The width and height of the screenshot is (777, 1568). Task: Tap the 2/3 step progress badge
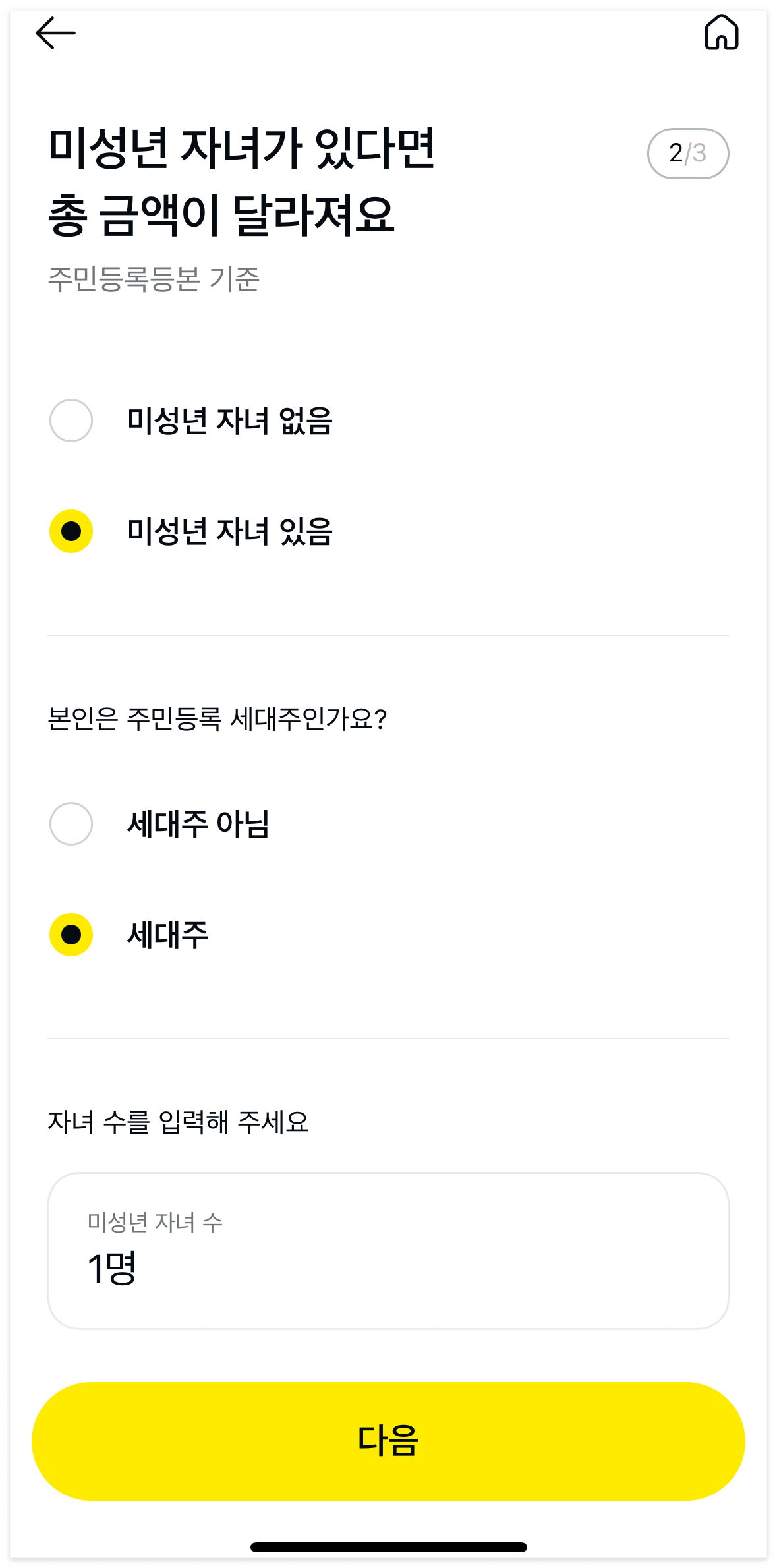(688, 154)
